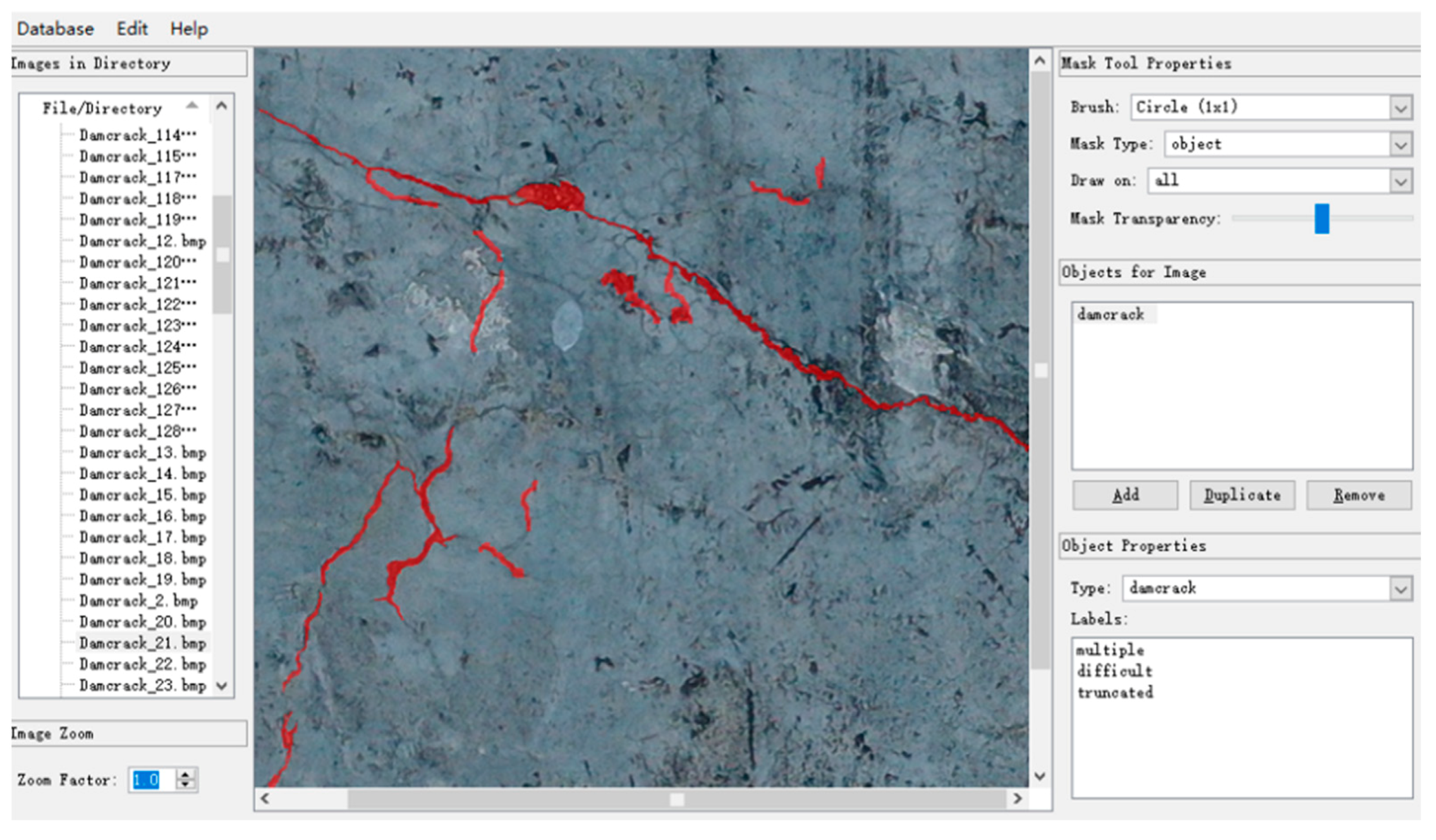Select the 'multiple' label
This screenshot has width=1436, height=840.
(1110, 650)
